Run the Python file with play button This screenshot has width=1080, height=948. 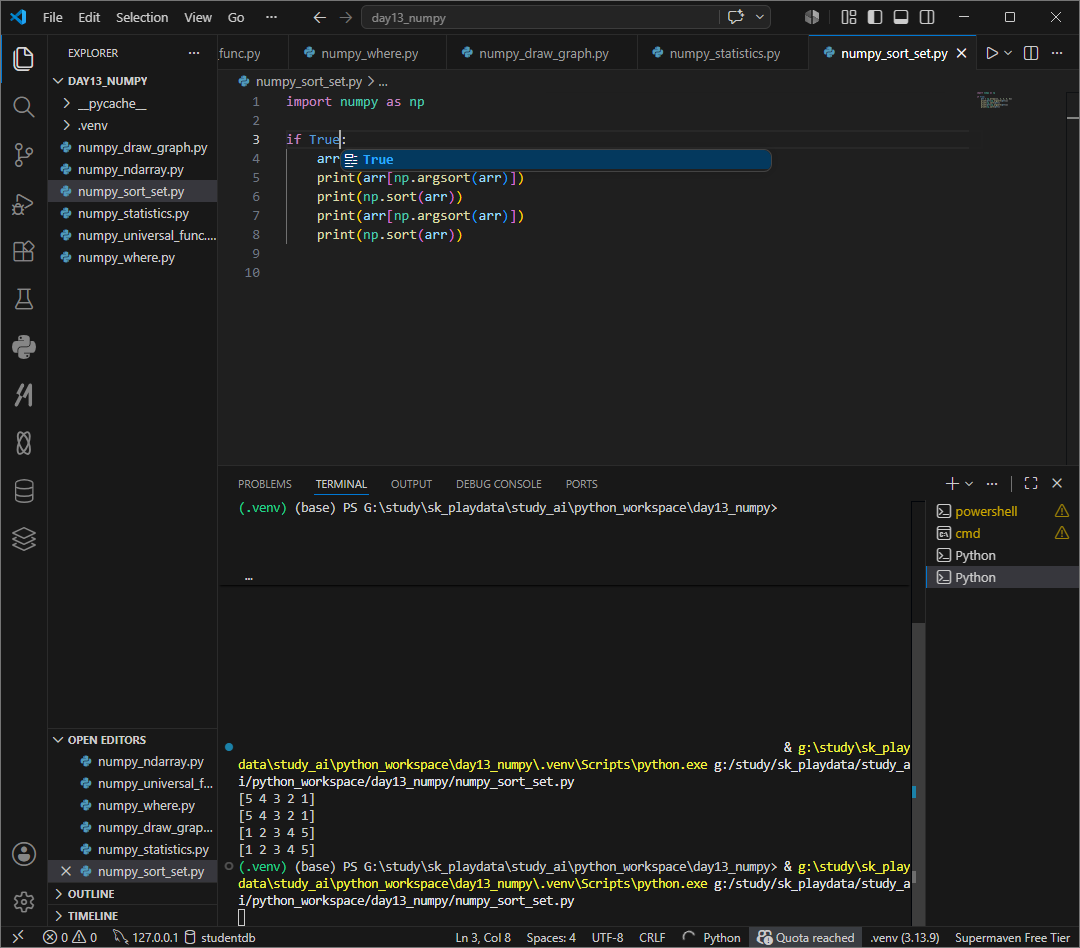click(992, 53)
